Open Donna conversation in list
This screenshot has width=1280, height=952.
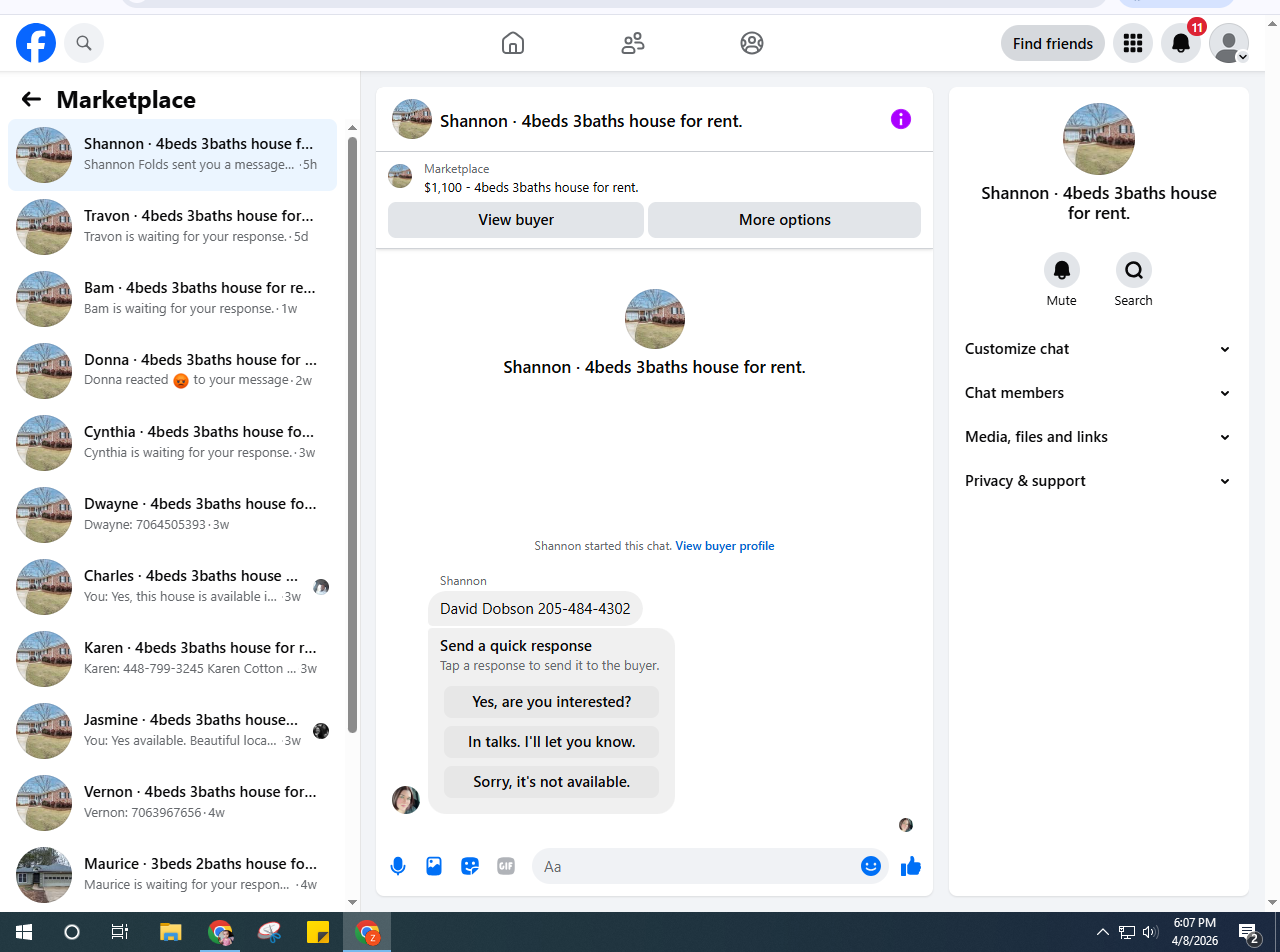click(173, 371)
